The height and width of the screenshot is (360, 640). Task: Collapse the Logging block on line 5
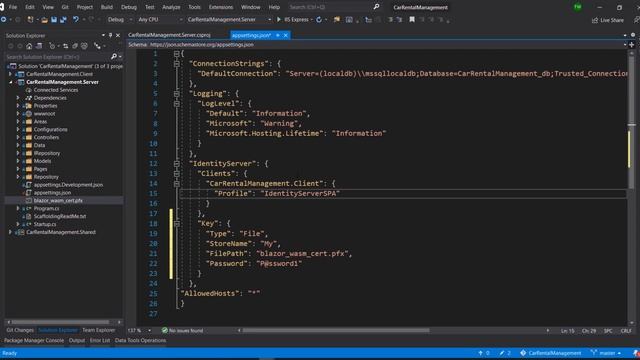pyautogui.click(x=176, y=94)
